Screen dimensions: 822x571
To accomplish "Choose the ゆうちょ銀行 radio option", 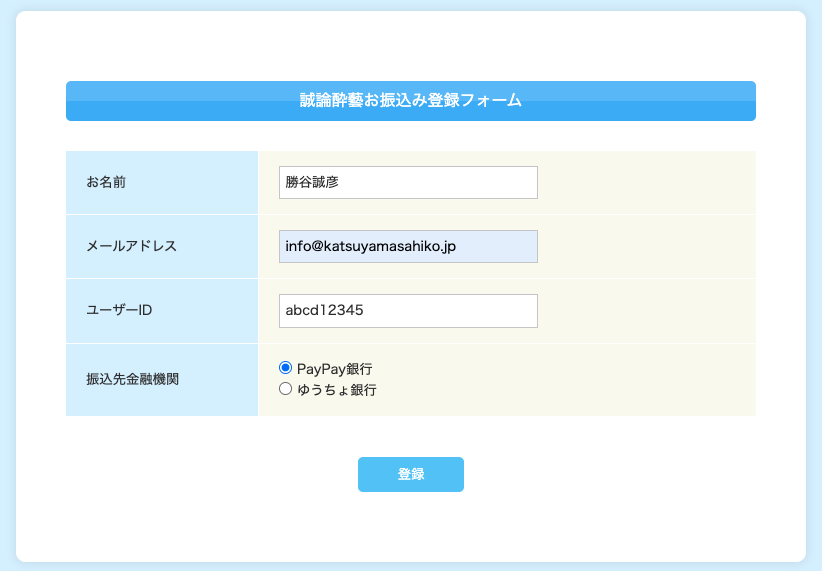I will (x=285, y=389).
